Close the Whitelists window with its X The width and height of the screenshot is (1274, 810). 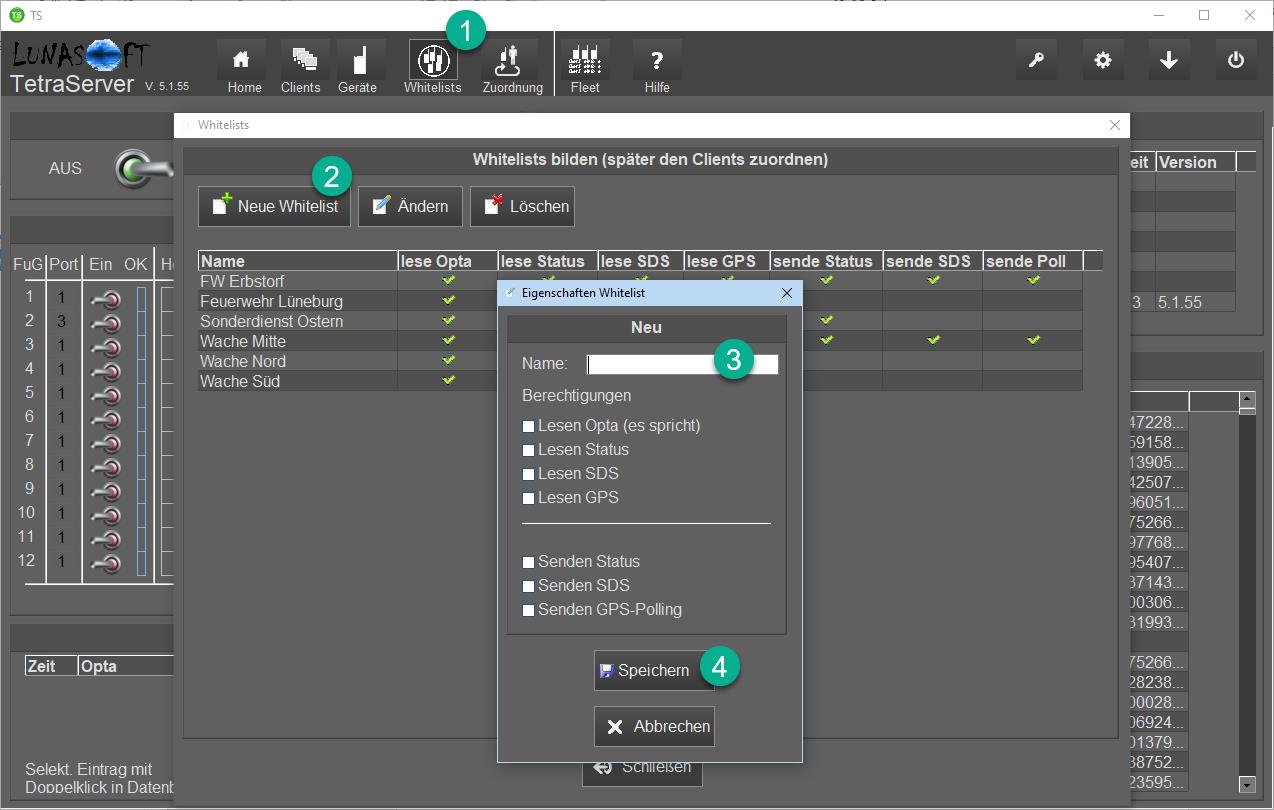1115,125
